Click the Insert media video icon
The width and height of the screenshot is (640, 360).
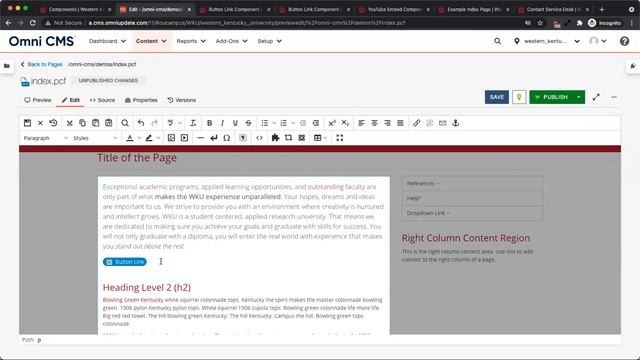(x=184, y=138)
